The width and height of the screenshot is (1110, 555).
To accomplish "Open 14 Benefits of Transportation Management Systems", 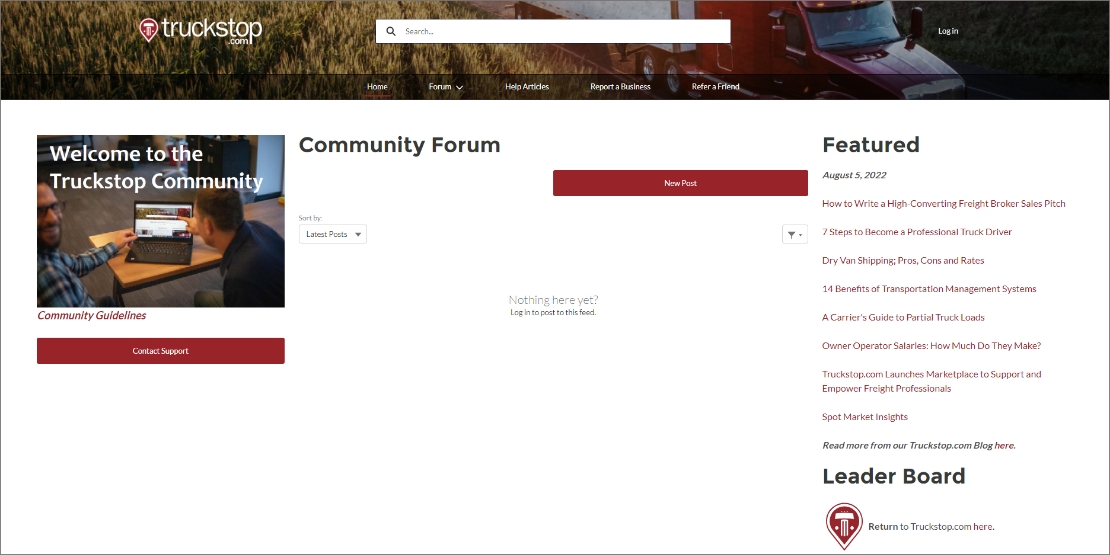I will [x=929, y=289].
